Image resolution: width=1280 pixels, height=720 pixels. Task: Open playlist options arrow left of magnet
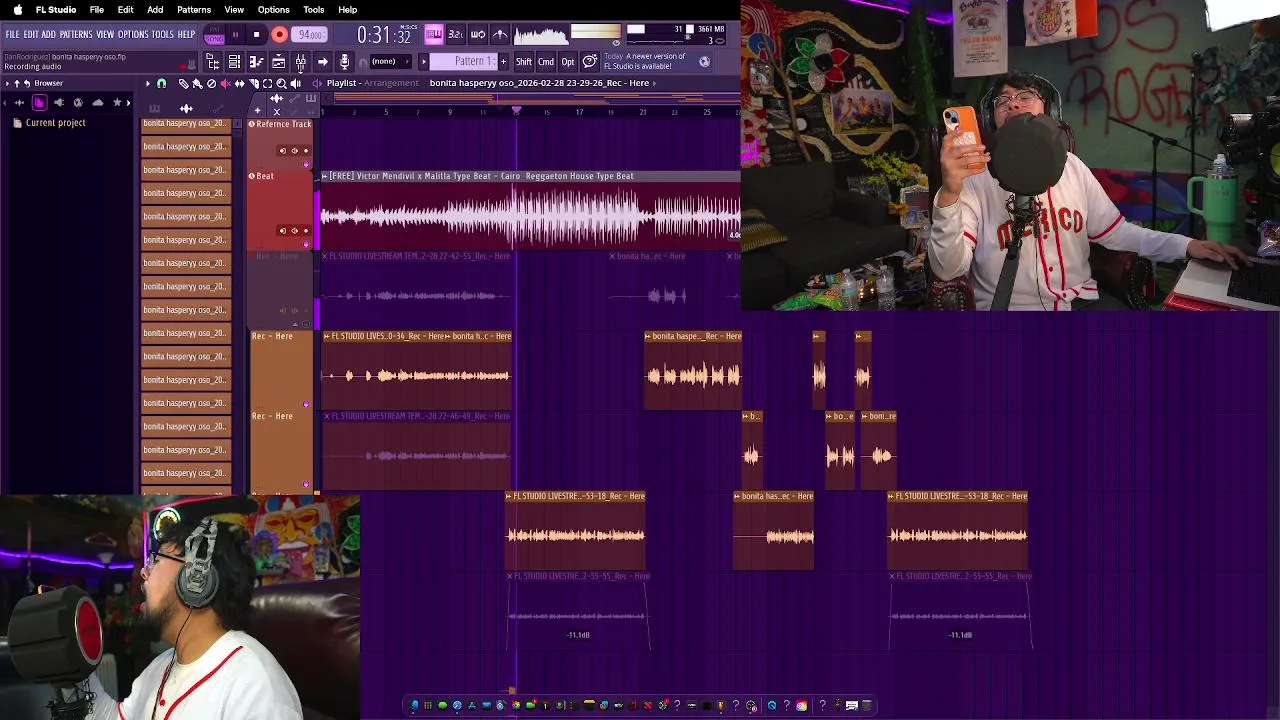148,83
